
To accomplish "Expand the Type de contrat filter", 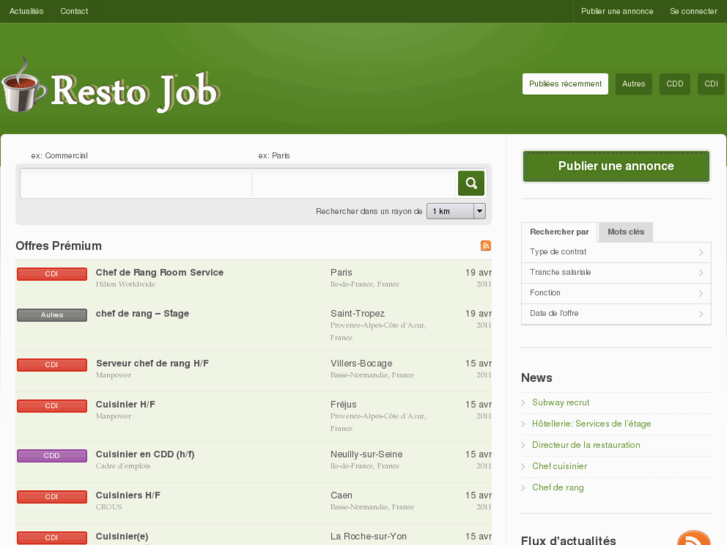I will click(x=616, y=252).
